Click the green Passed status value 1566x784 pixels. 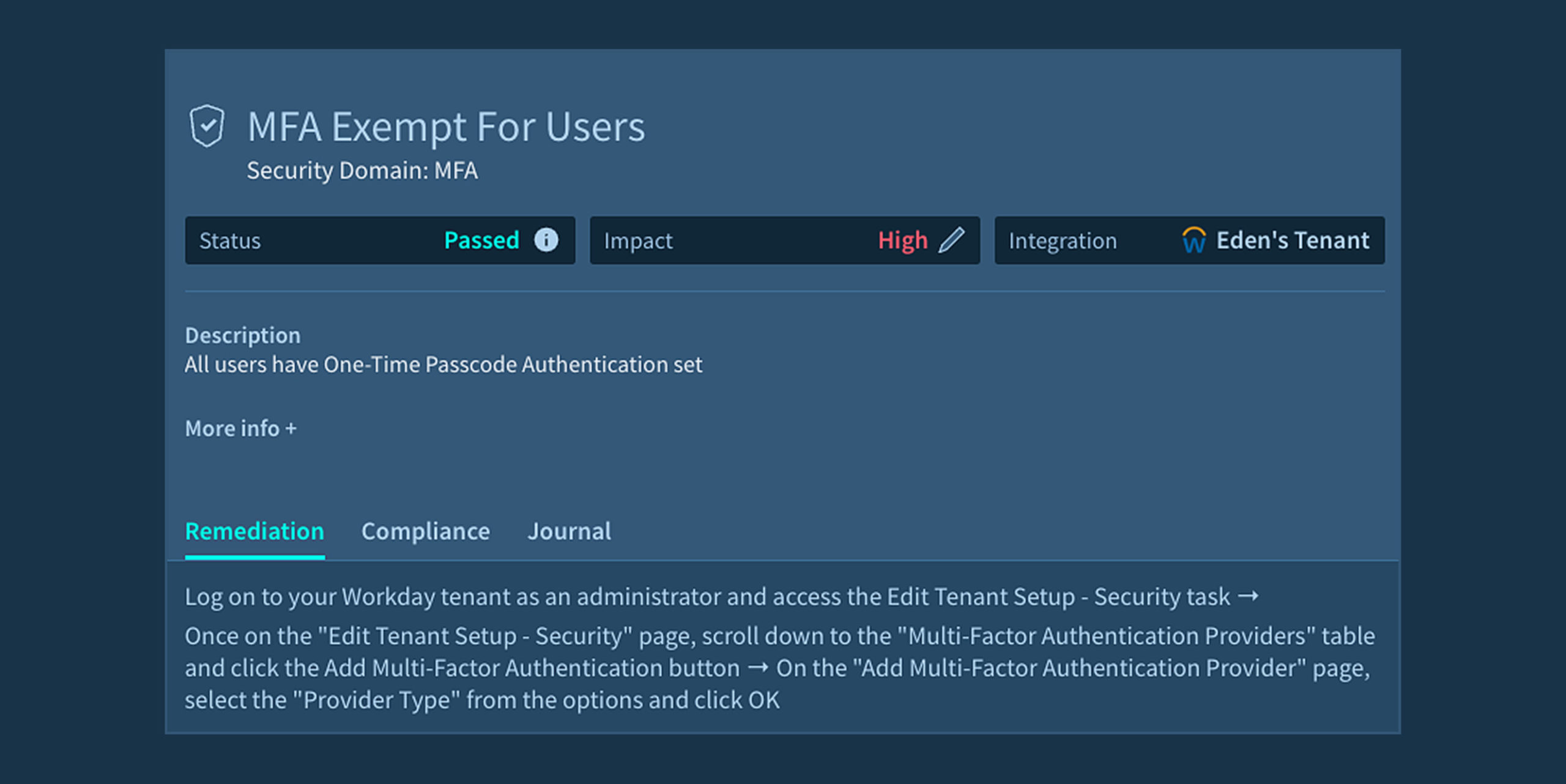coord(481,240)
